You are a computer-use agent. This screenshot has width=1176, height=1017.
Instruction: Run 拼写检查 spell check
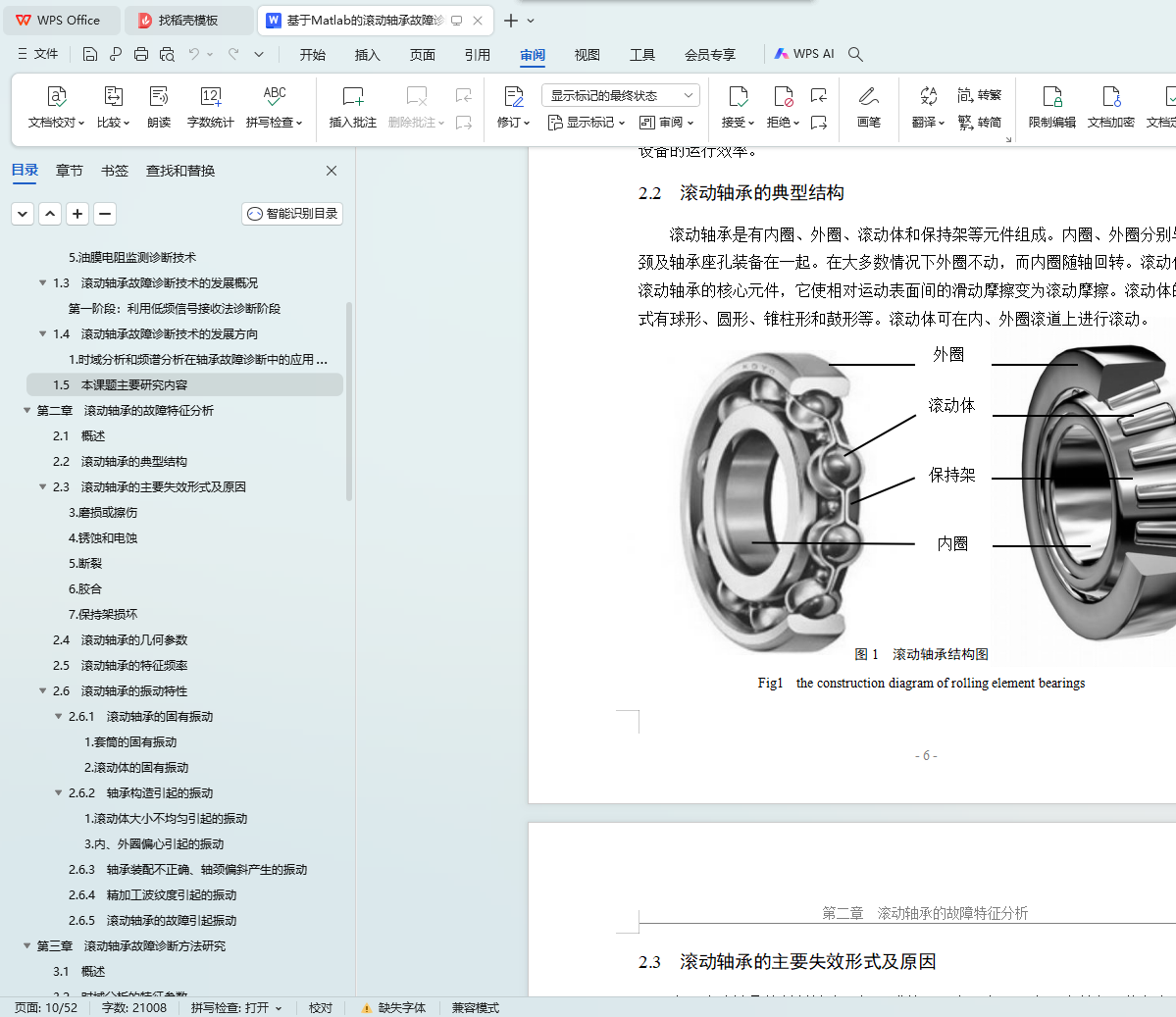pos(274,107)
